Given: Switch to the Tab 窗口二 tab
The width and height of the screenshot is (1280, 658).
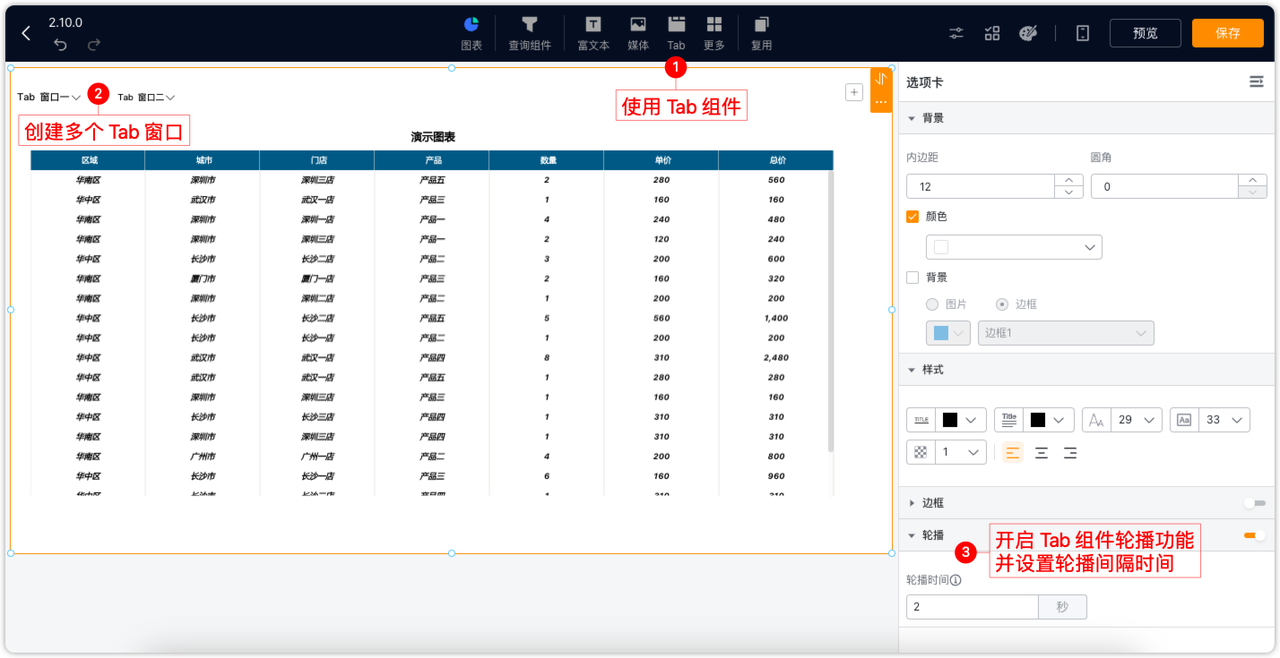Looking at the screenshot, I should [x=140, y=97].
